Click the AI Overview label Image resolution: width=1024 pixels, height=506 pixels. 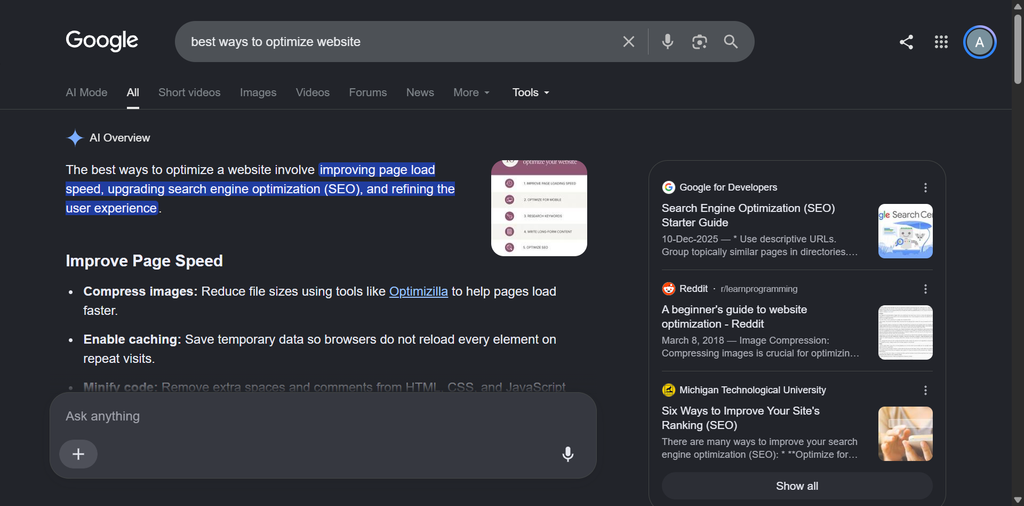(120, 138)
